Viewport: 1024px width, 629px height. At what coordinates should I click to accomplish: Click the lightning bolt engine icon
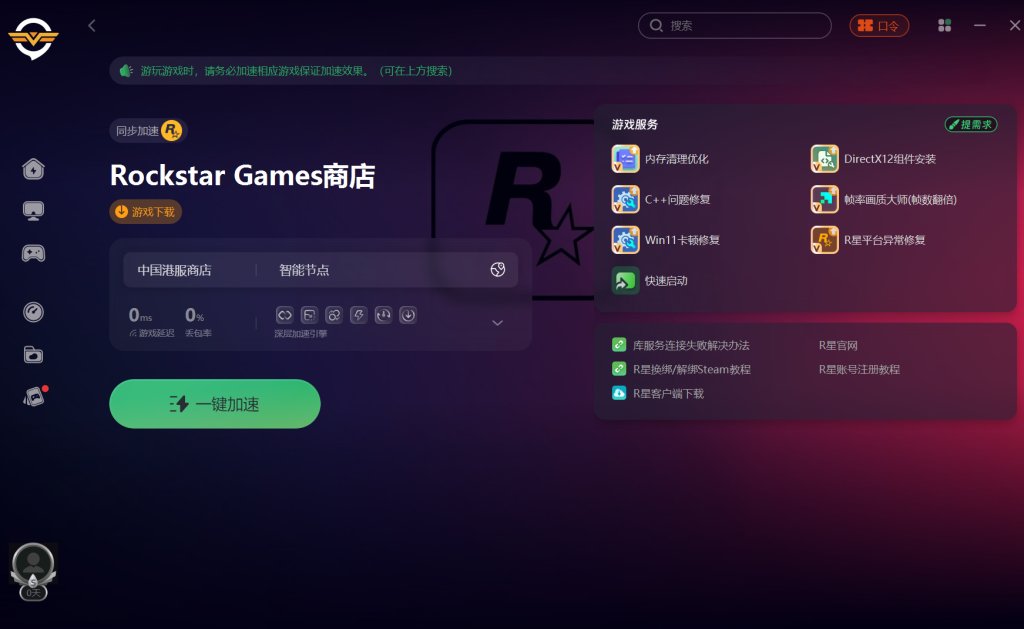coord(359,315)
